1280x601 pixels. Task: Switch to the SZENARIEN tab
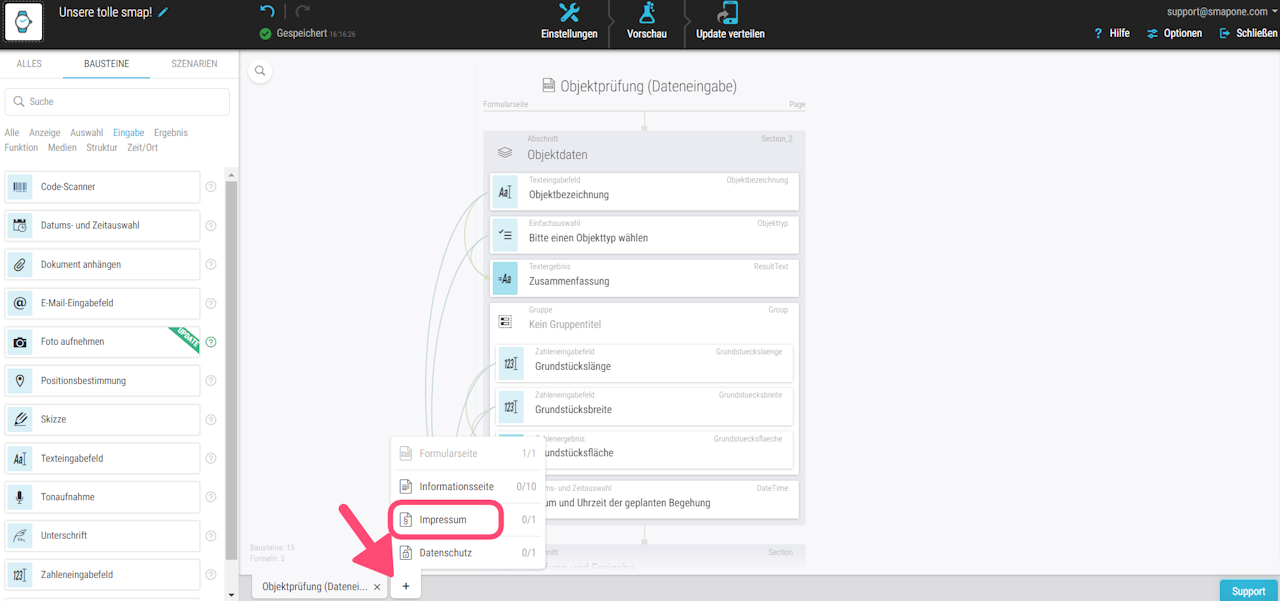[194, 64]
